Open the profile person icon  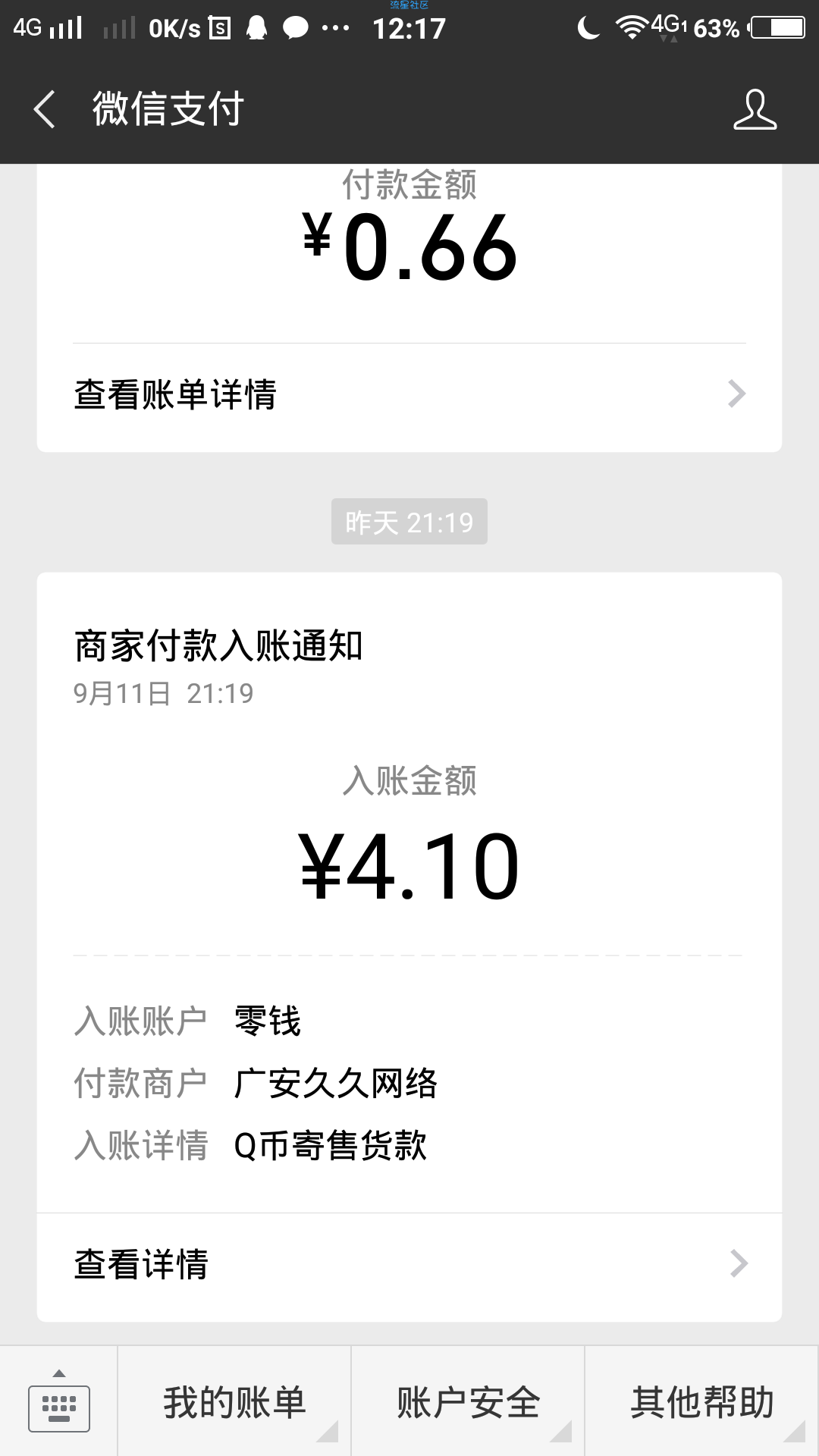(755, 109)
